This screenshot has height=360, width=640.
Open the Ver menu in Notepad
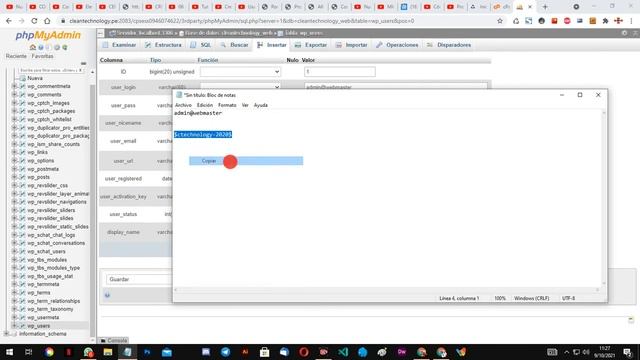point(245,105)
